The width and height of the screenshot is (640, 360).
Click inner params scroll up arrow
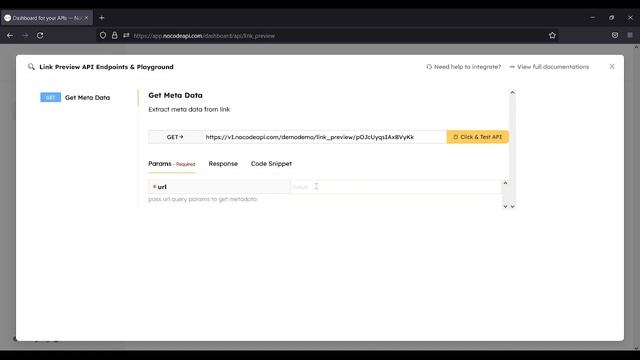pyautogui.click(x=505, y=183)
